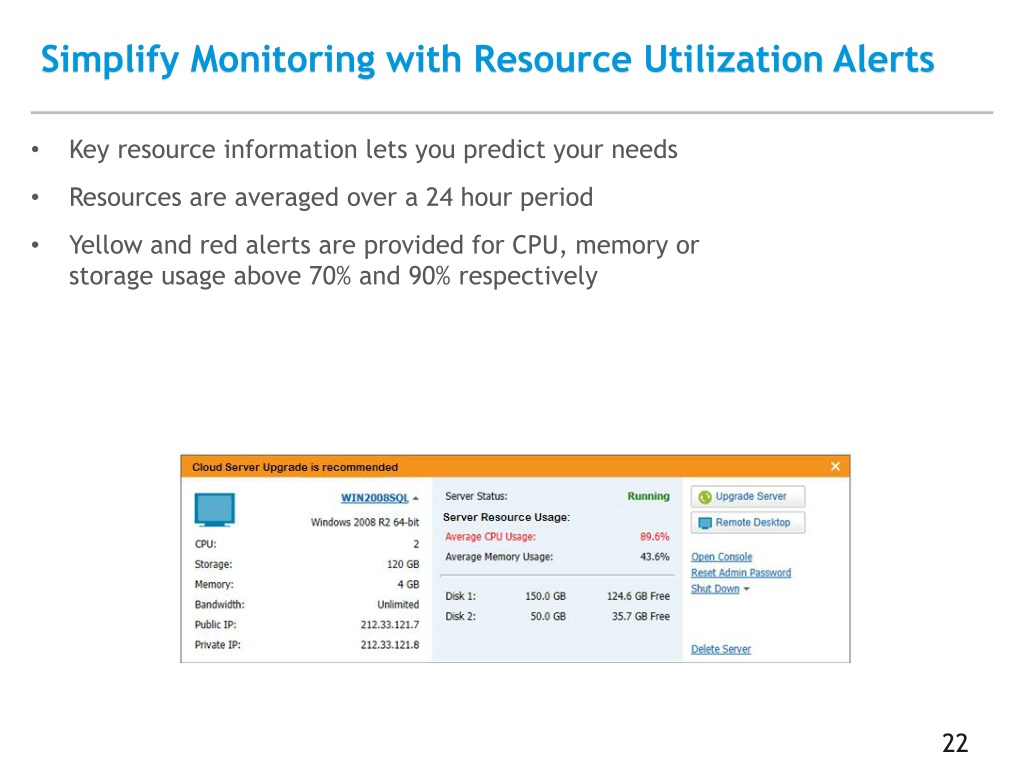The width and height of the screenshot is (1024, 768).
Task: Select the Public IP address 212.33.121.7
Action: [390, 625]
